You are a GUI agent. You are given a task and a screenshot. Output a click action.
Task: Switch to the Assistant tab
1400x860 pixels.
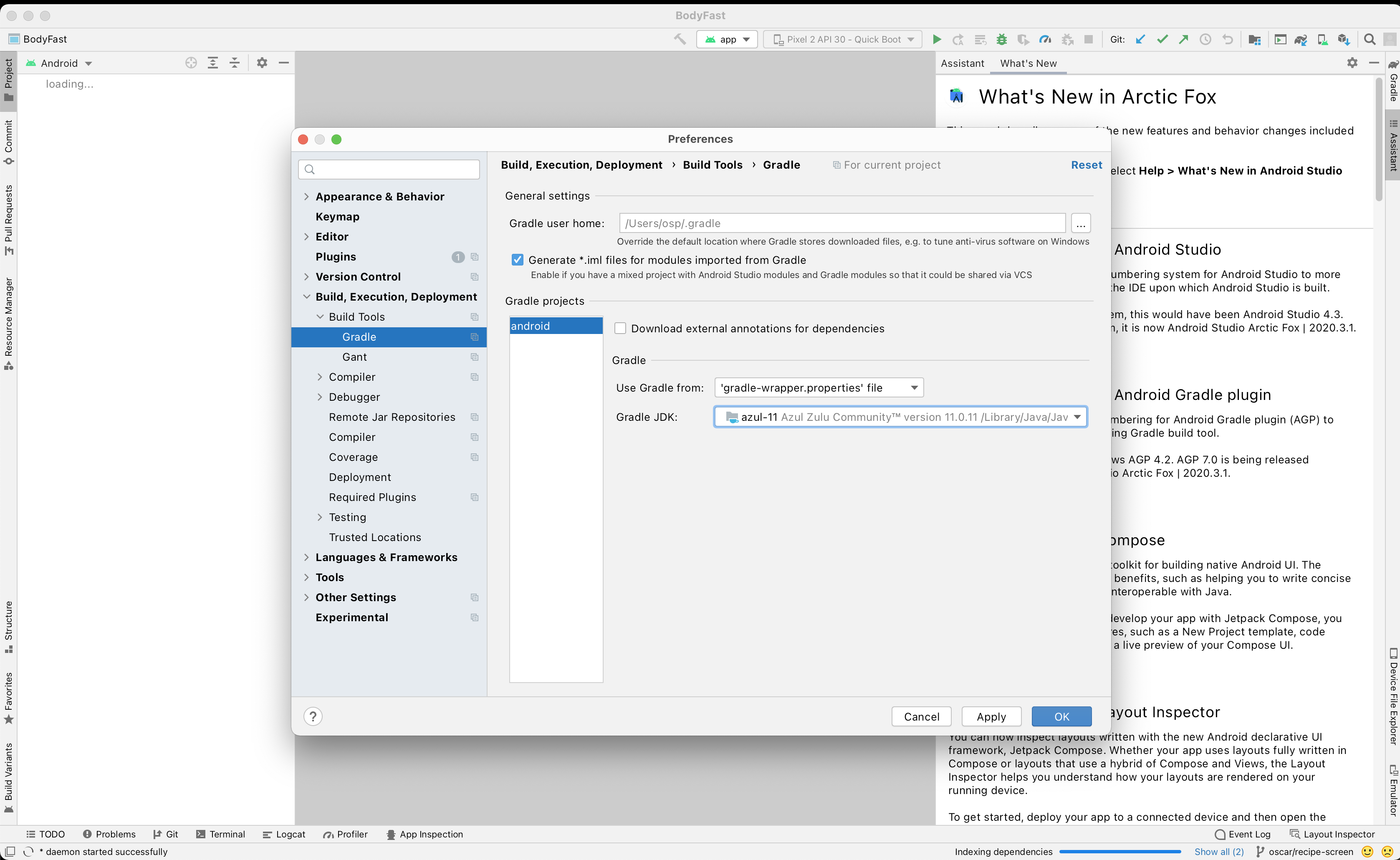click(x=962, y=63)
